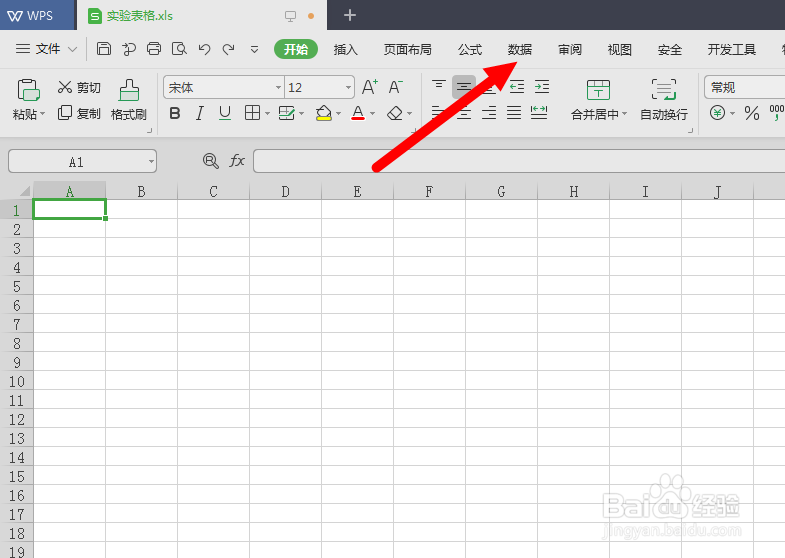Expand border style dropdown arrow
This screenshot has height=558, width=785.
click(267, 114)
